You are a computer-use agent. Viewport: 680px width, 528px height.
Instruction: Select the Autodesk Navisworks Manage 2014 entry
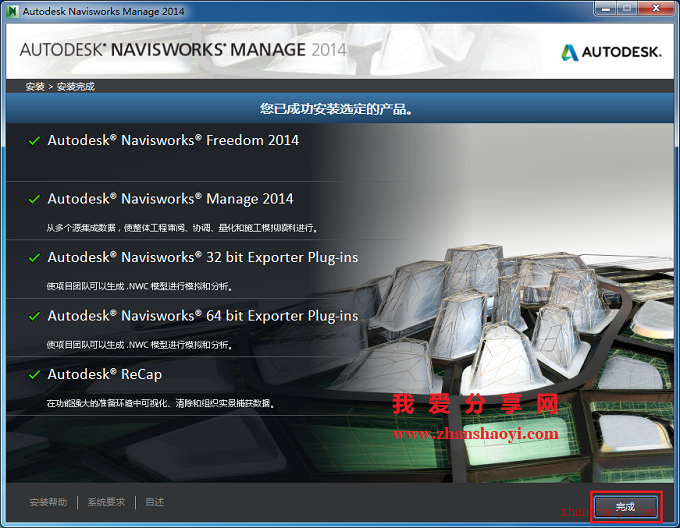point(170,199)
